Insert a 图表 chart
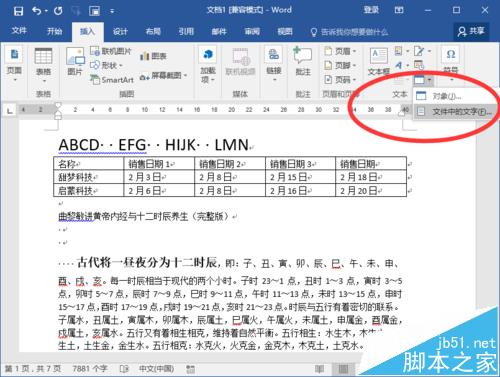The image size is (500, 377). click(153, 56)
